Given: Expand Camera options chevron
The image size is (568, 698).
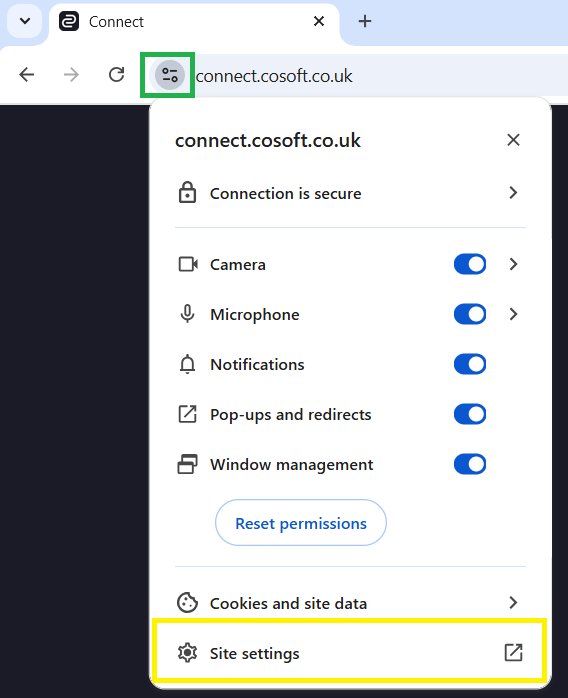Looking at the screenshot, I should coord(513,264).
